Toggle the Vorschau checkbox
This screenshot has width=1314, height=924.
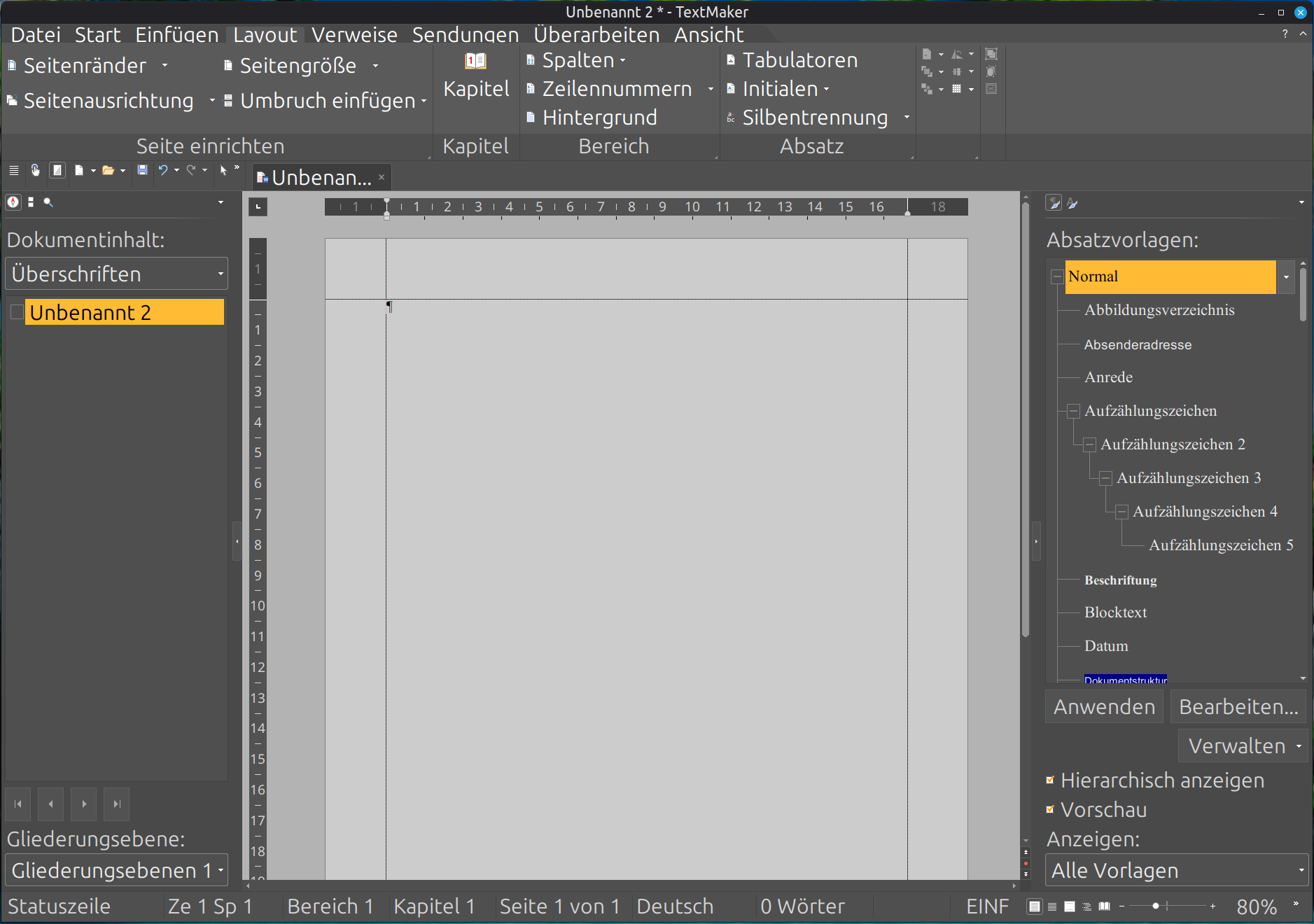[x=1050, y=809]
